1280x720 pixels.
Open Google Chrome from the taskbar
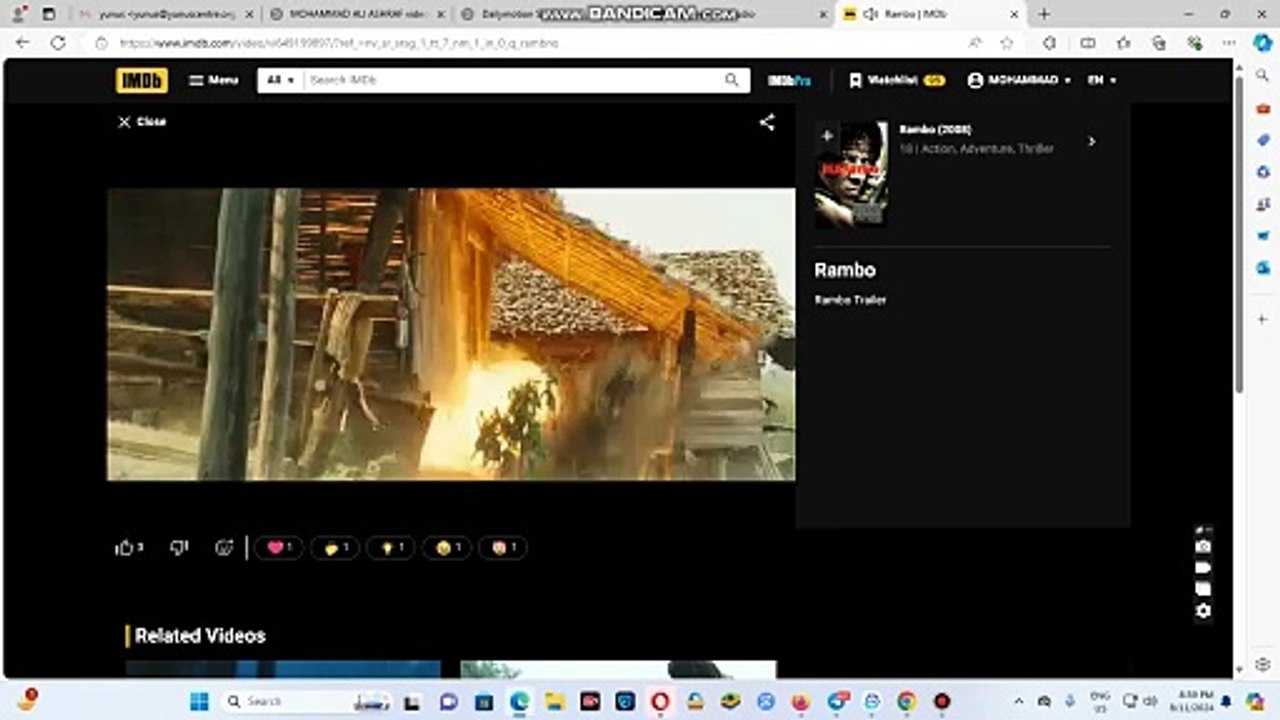906,701
